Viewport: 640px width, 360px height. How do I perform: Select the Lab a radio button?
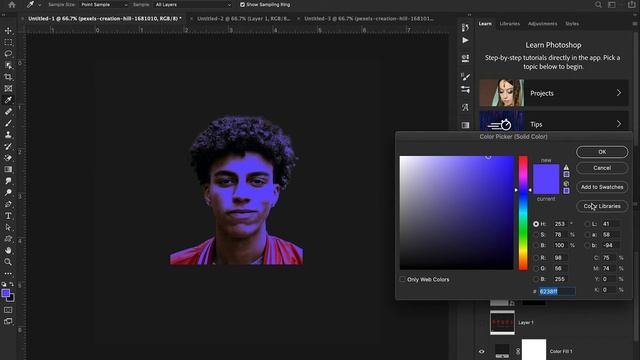[x=587, y=234]
